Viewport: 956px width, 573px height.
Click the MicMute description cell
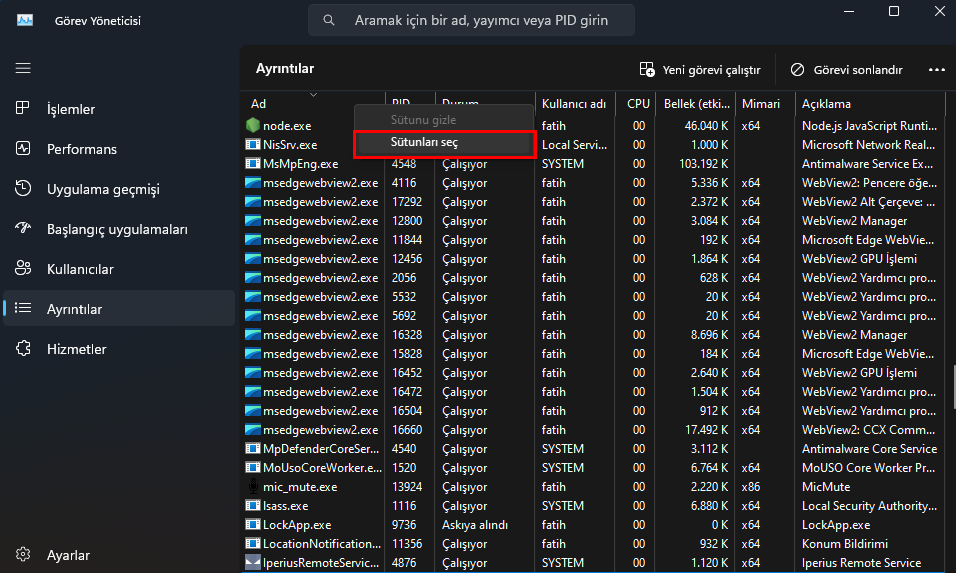[826, 486]
